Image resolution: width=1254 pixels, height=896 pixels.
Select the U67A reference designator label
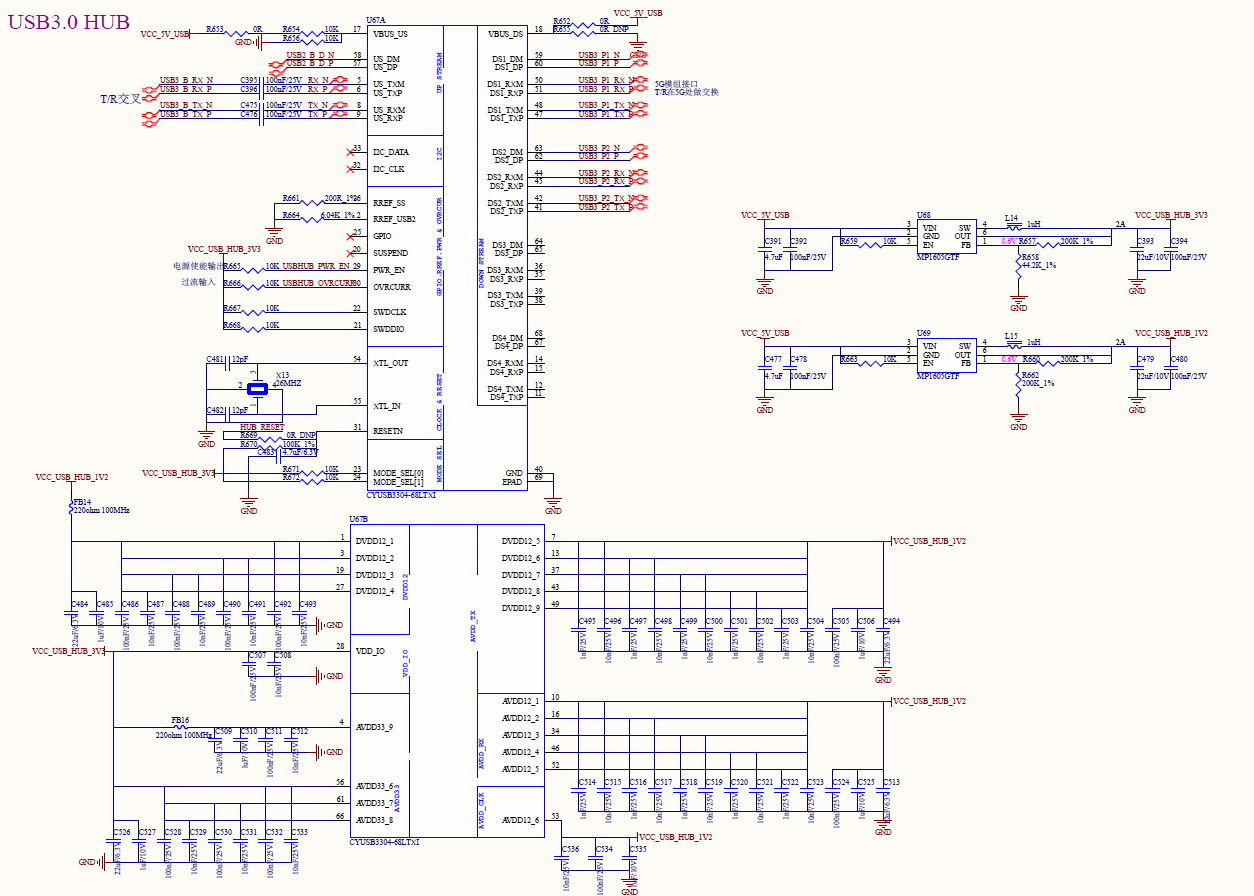(377, 20)
